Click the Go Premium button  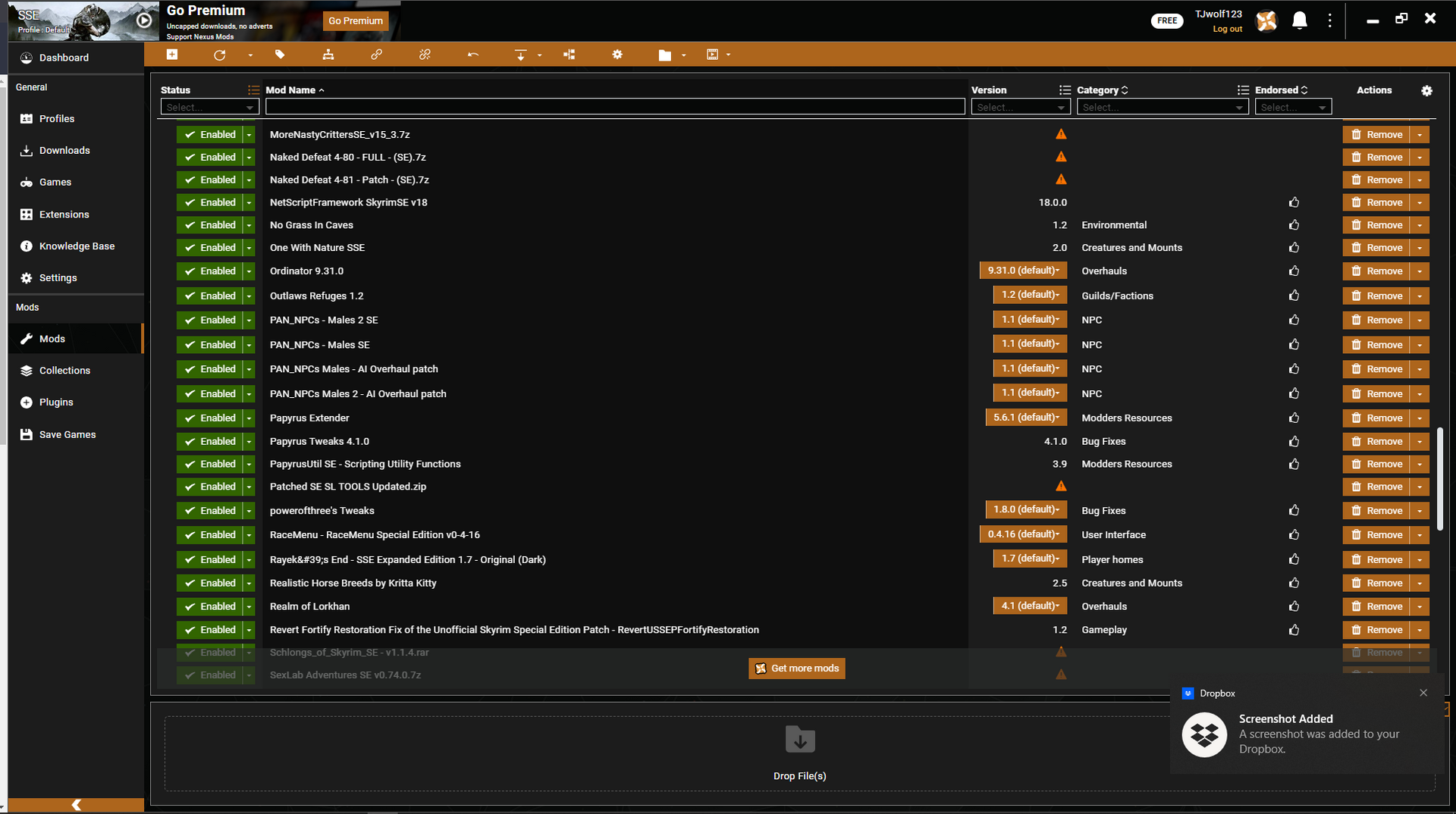[355, 21]
